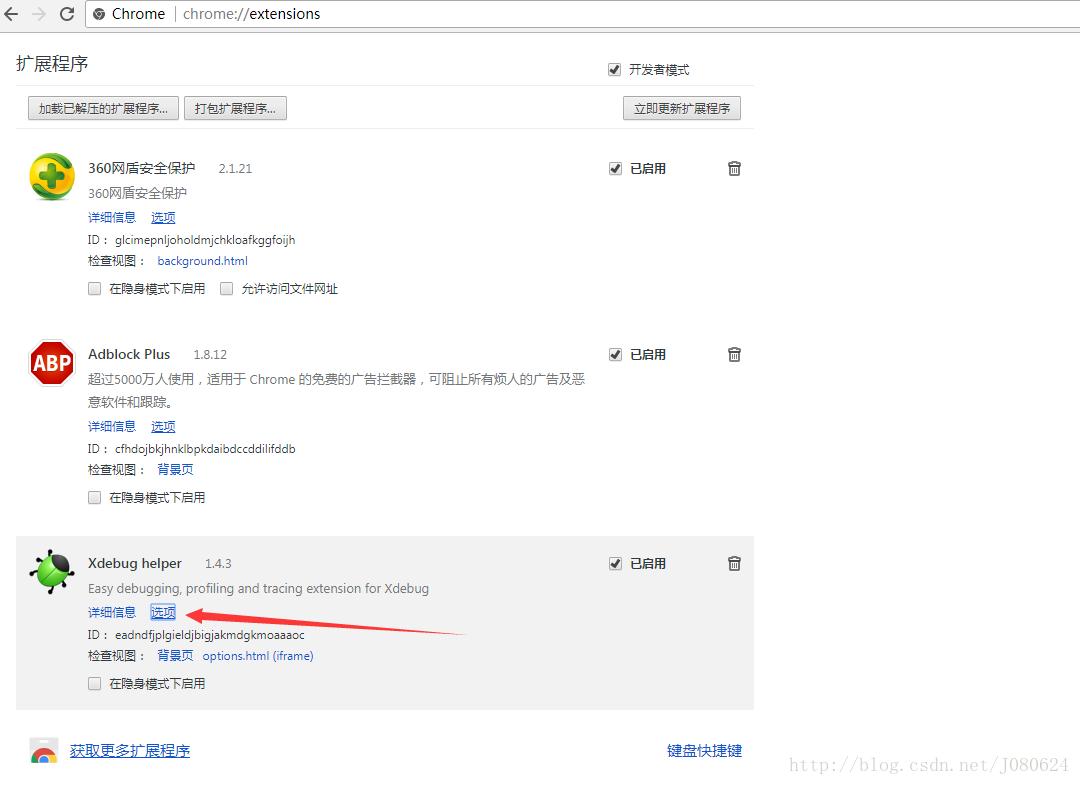The width and height of the screenshot is (1080, 785).
Task: Check 允许访问文件网址 for 360网盾安全保护
Action: (x=226, y=289)
